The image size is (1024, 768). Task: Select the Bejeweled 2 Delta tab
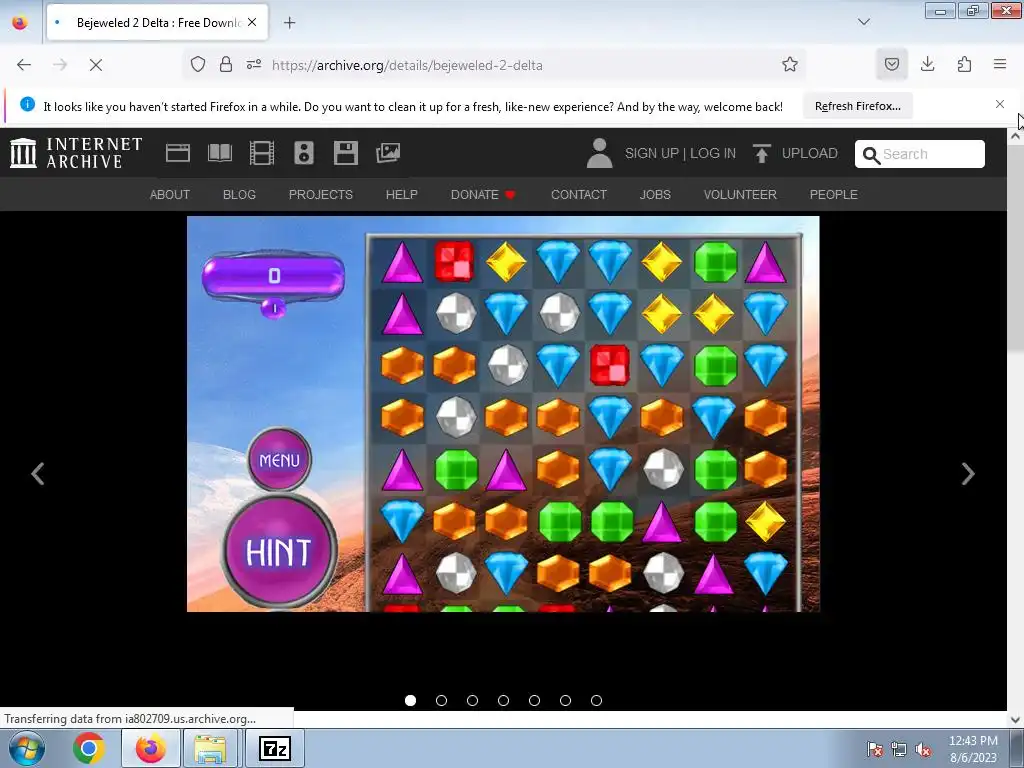click(157, 23)
